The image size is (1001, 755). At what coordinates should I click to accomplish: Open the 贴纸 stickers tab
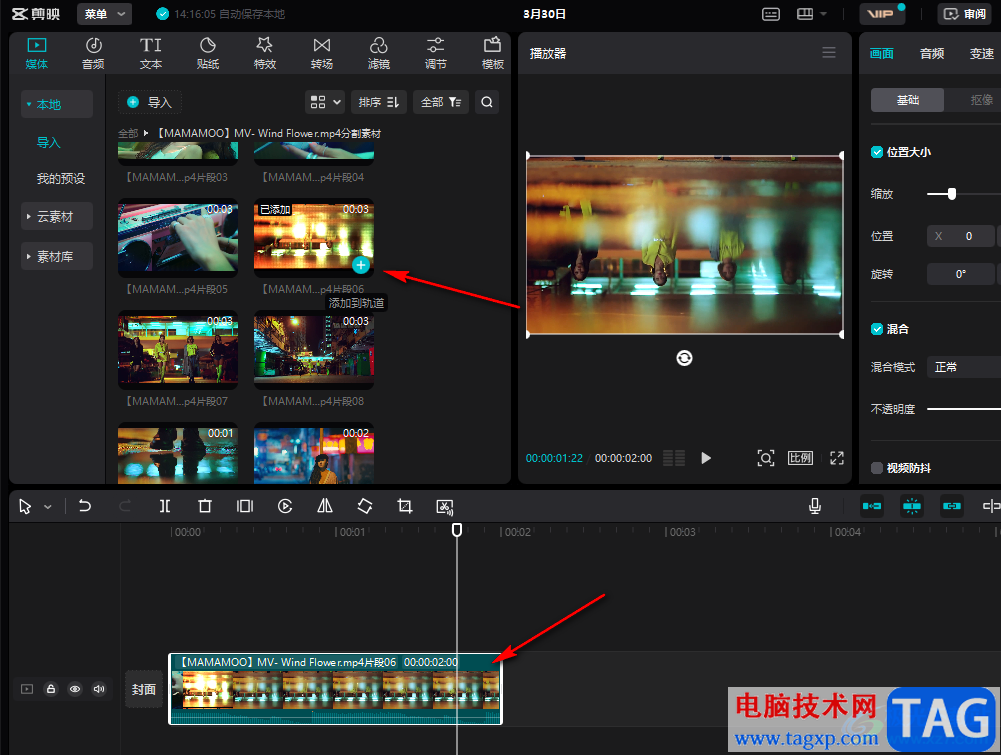pyautogui.click(x=207, y=54)
